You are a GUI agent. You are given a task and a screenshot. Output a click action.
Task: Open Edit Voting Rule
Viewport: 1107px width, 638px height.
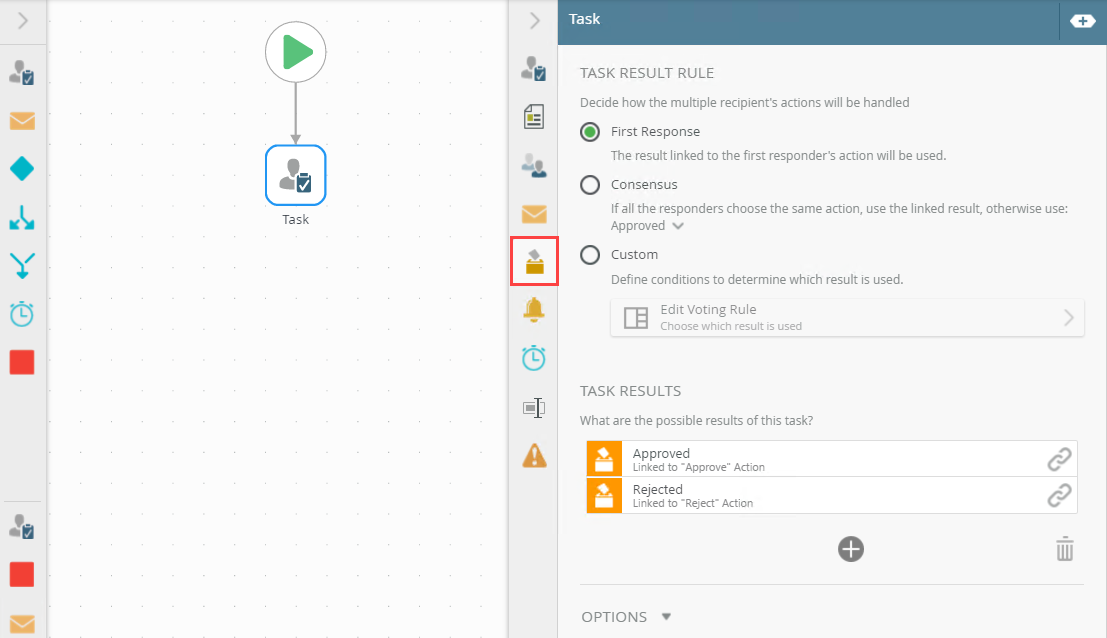tap(847, 318)
